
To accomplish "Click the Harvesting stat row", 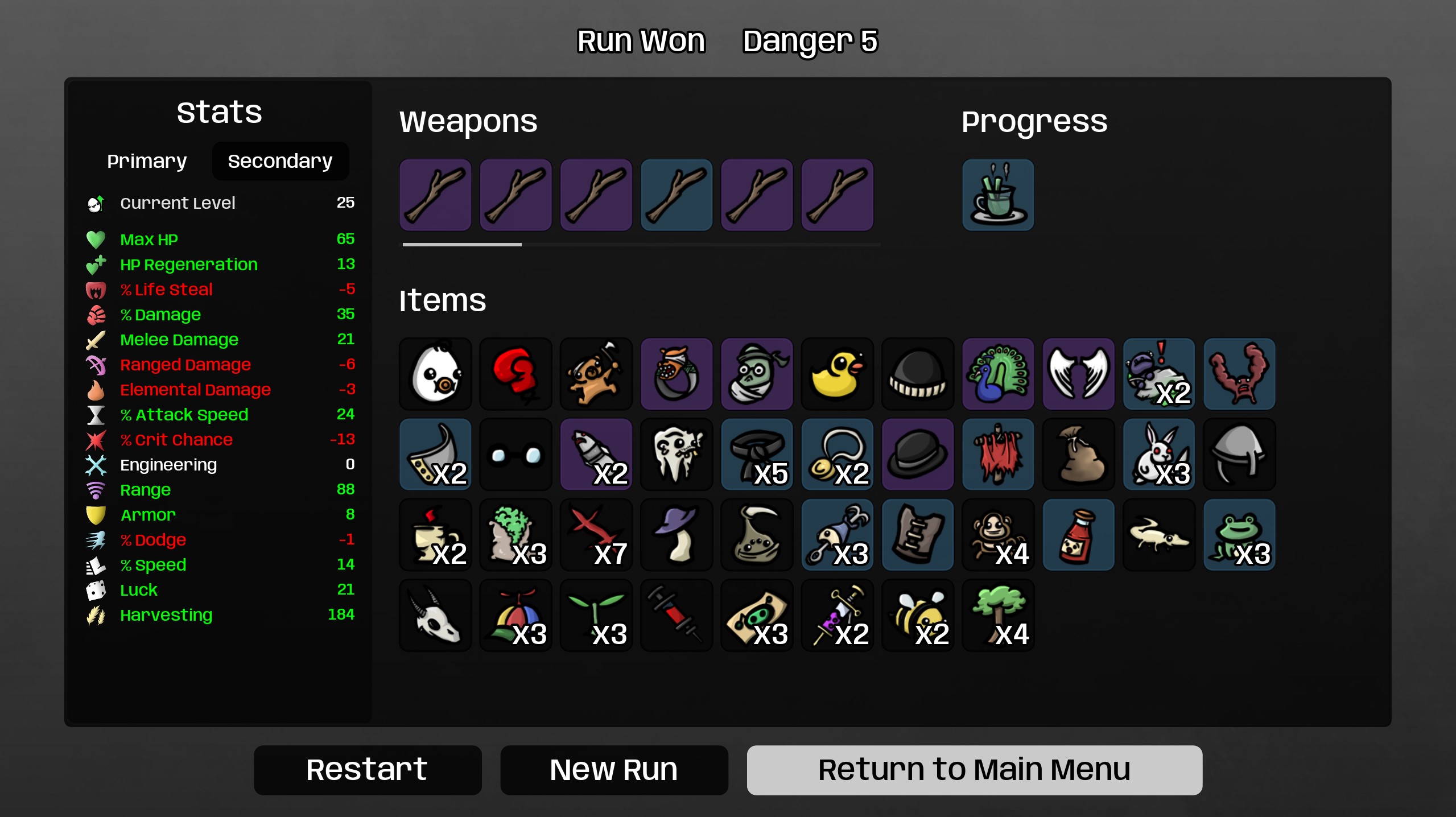I will pos(220,615).
